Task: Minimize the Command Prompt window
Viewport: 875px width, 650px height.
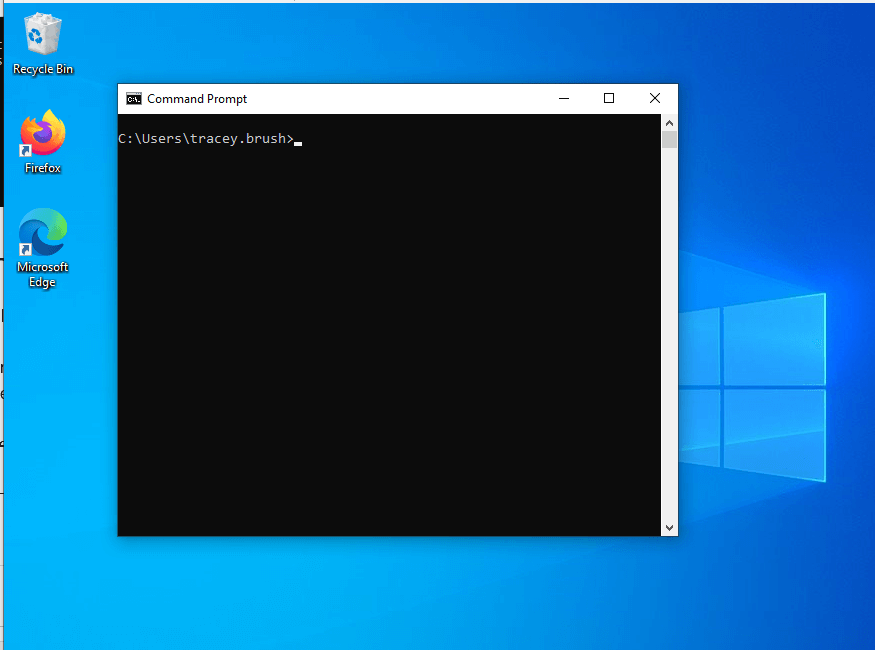Action: 564,99
